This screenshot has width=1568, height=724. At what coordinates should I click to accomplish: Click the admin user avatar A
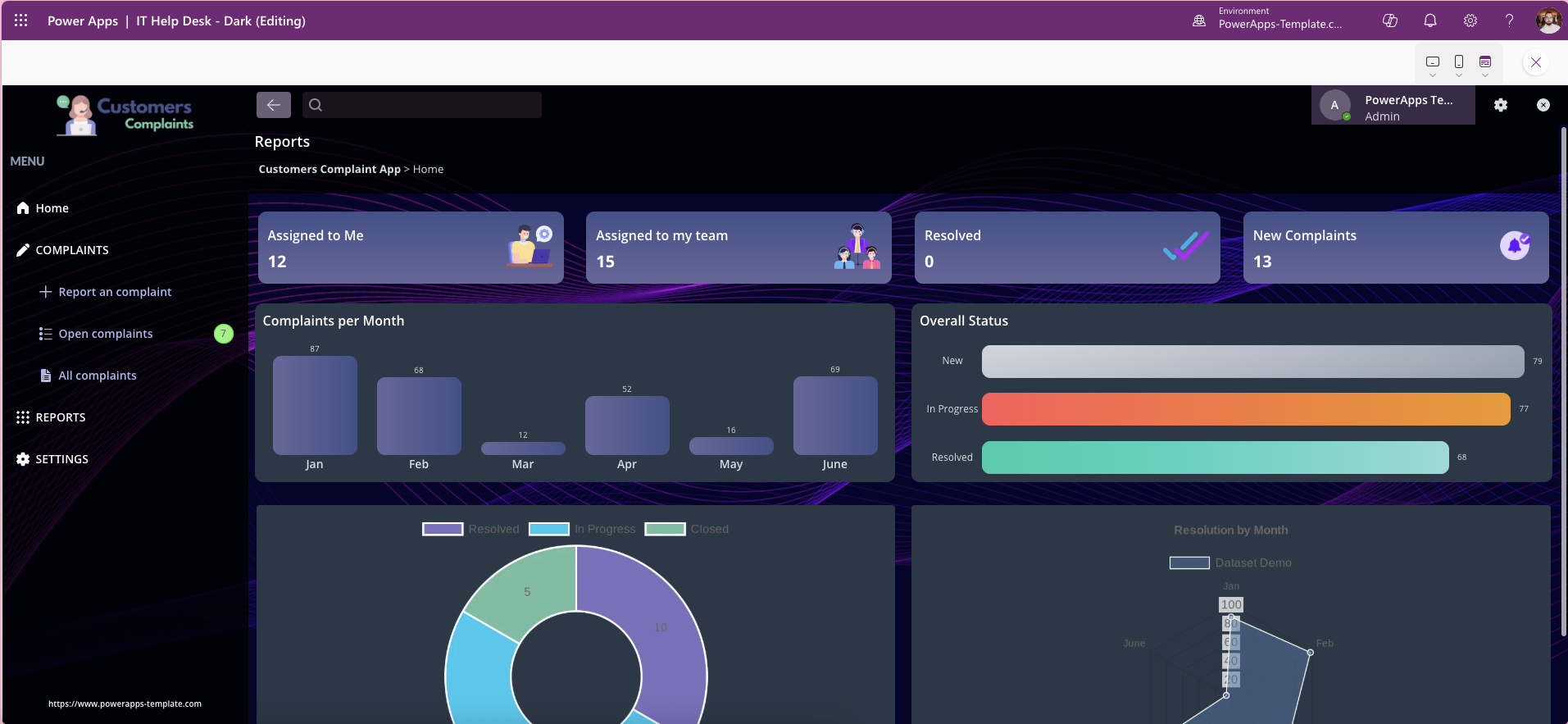click(x=1335, y=105)
